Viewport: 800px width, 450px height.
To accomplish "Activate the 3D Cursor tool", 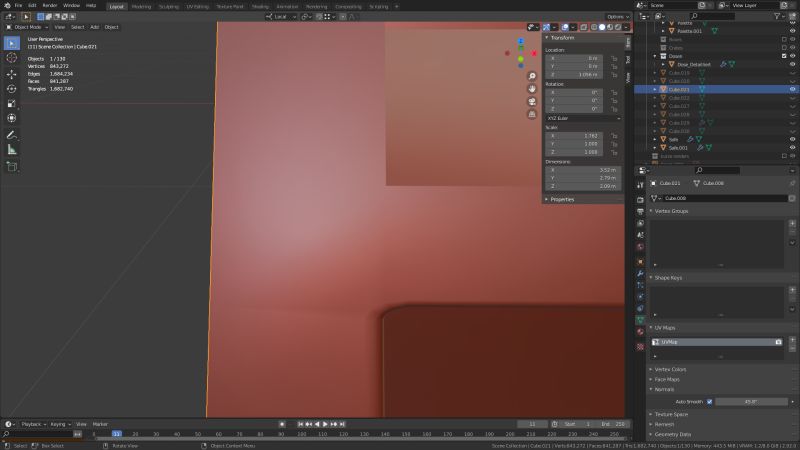I will tap(12, 58).
